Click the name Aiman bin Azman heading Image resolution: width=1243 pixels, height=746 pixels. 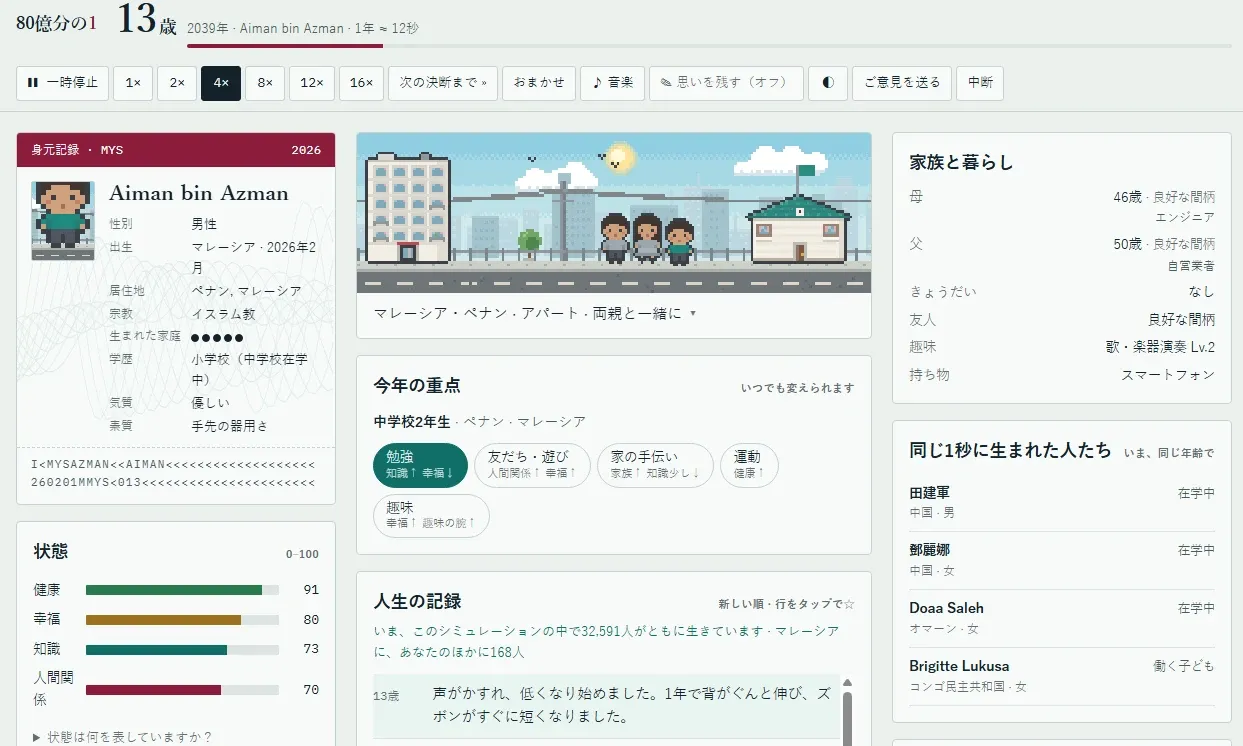198,193
